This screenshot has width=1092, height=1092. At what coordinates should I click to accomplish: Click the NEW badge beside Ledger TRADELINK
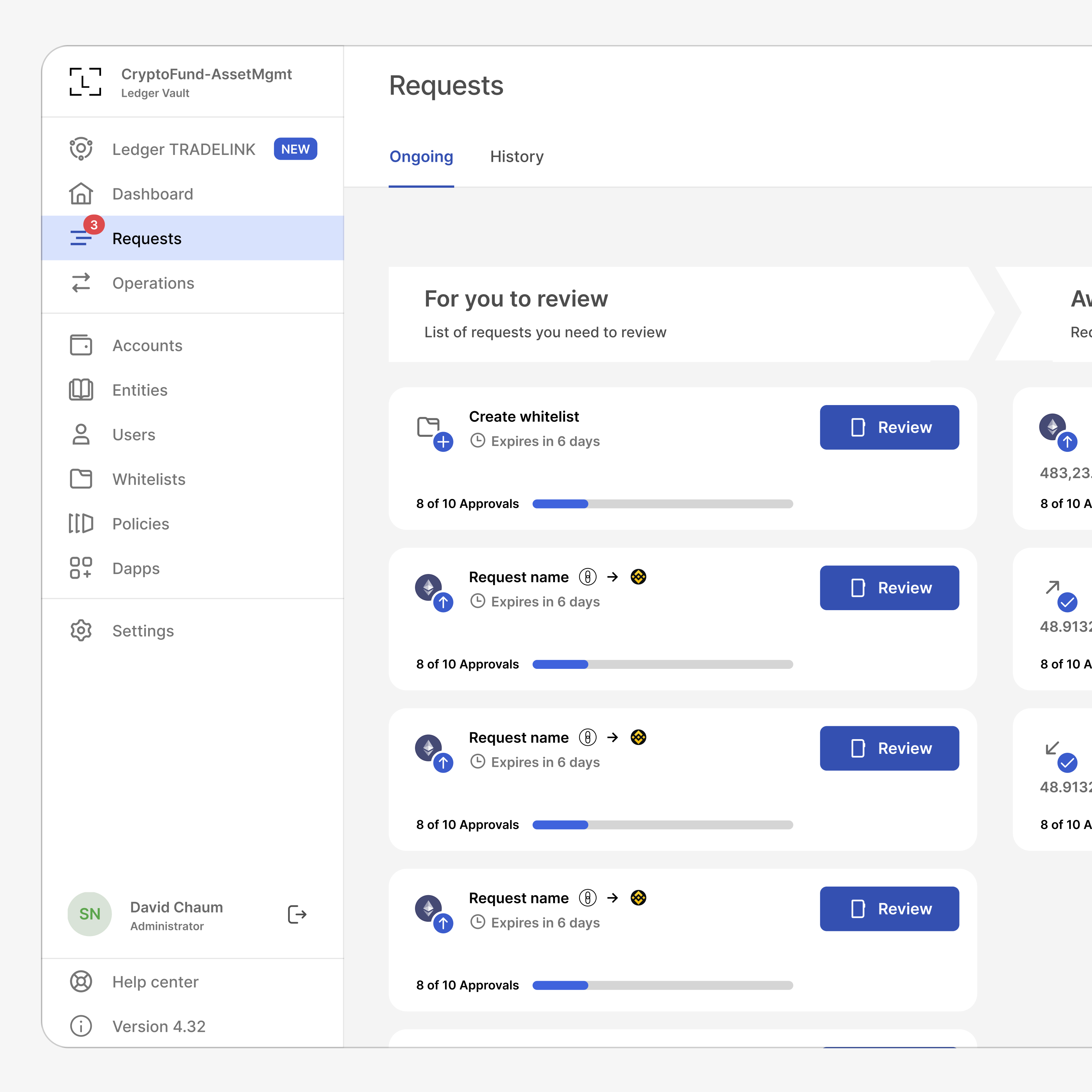pyautogui.click(x=296, y=149)
